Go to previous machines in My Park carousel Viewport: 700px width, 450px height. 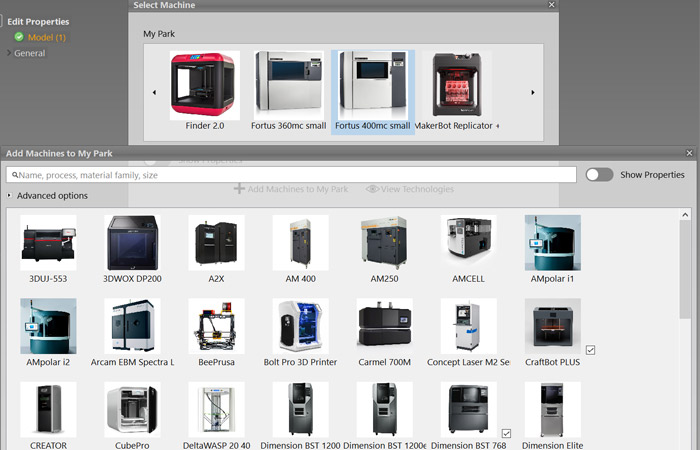pyautogui.click(x=154, y=92)
